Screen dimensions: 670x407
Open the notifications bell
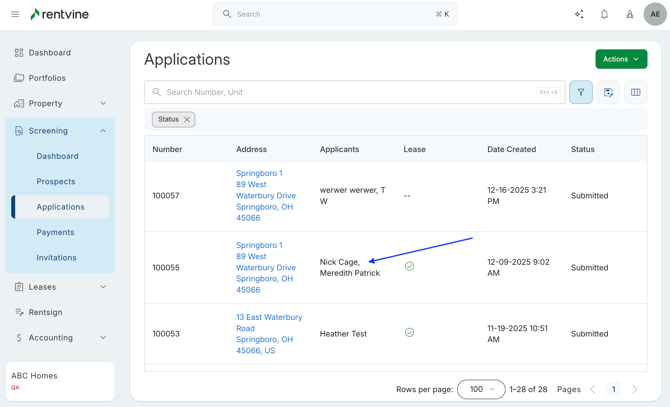(x=604, y=14)
